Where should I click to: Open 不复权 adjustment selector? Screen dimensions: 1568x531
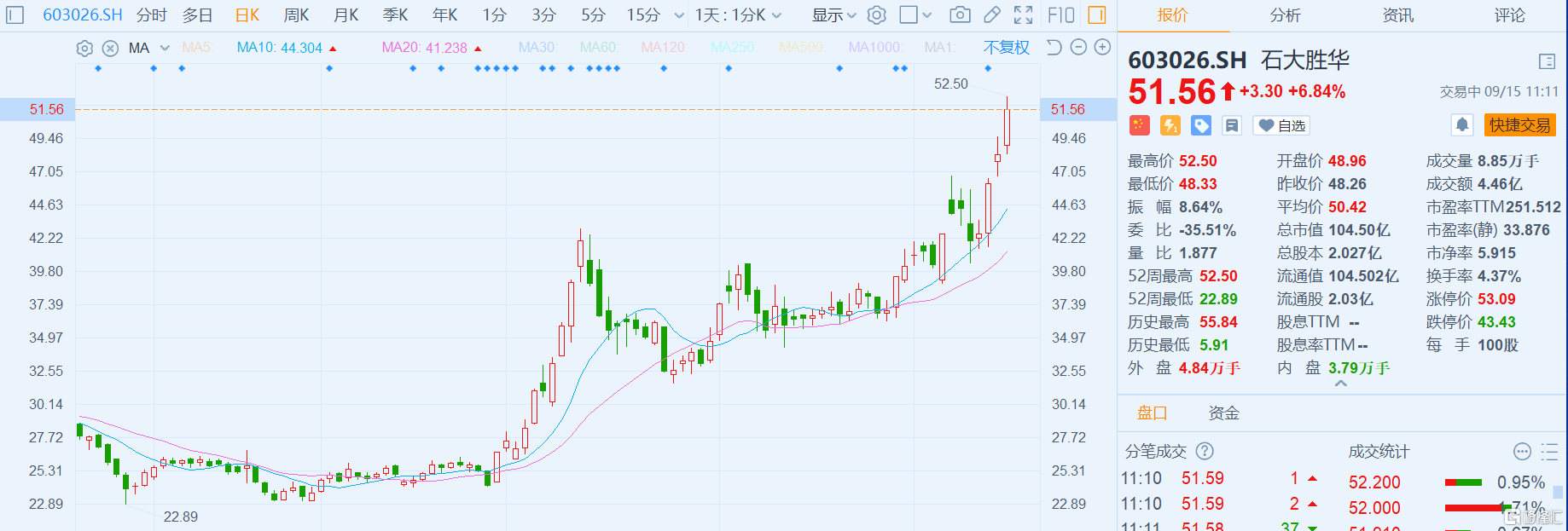point(1007,48)
